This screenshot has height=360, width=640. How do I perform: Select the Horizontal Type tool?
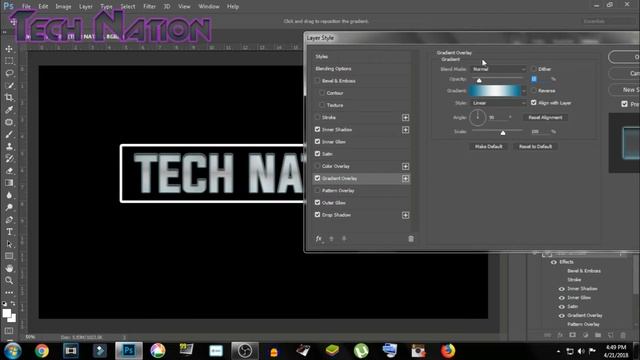click(9, 232)
